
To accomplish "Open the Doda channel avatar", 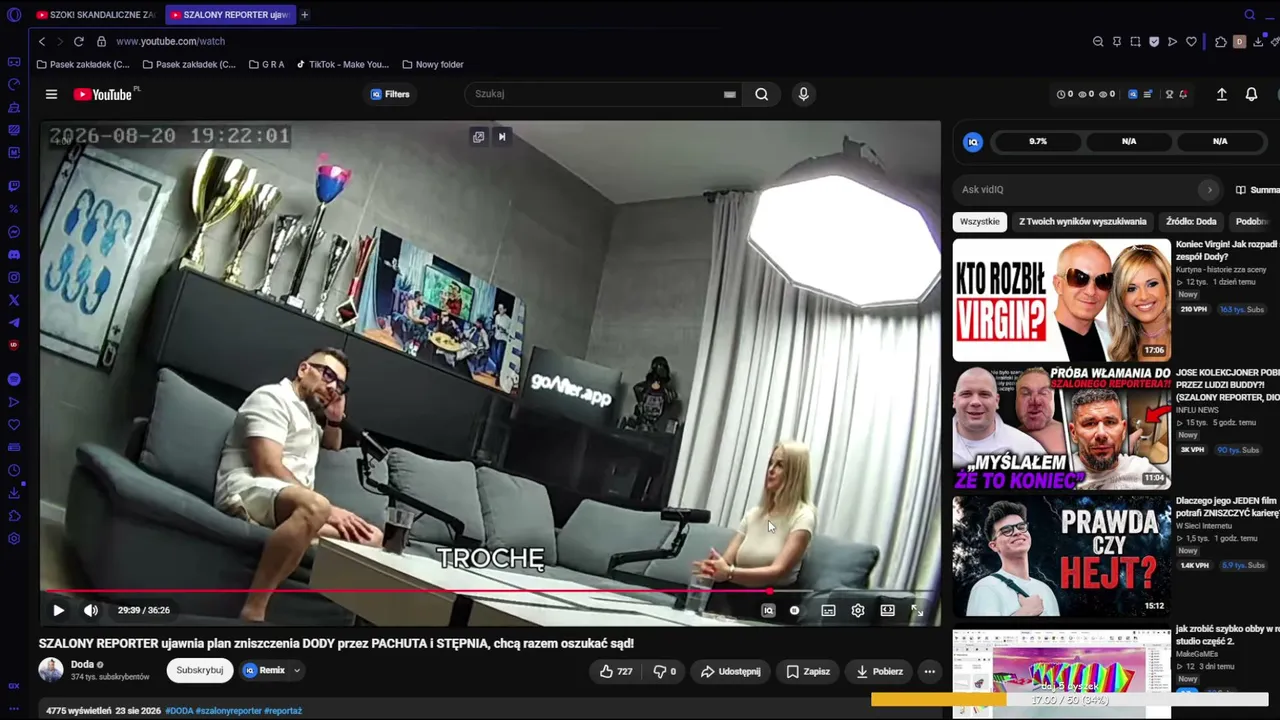I will coord(51,670).
